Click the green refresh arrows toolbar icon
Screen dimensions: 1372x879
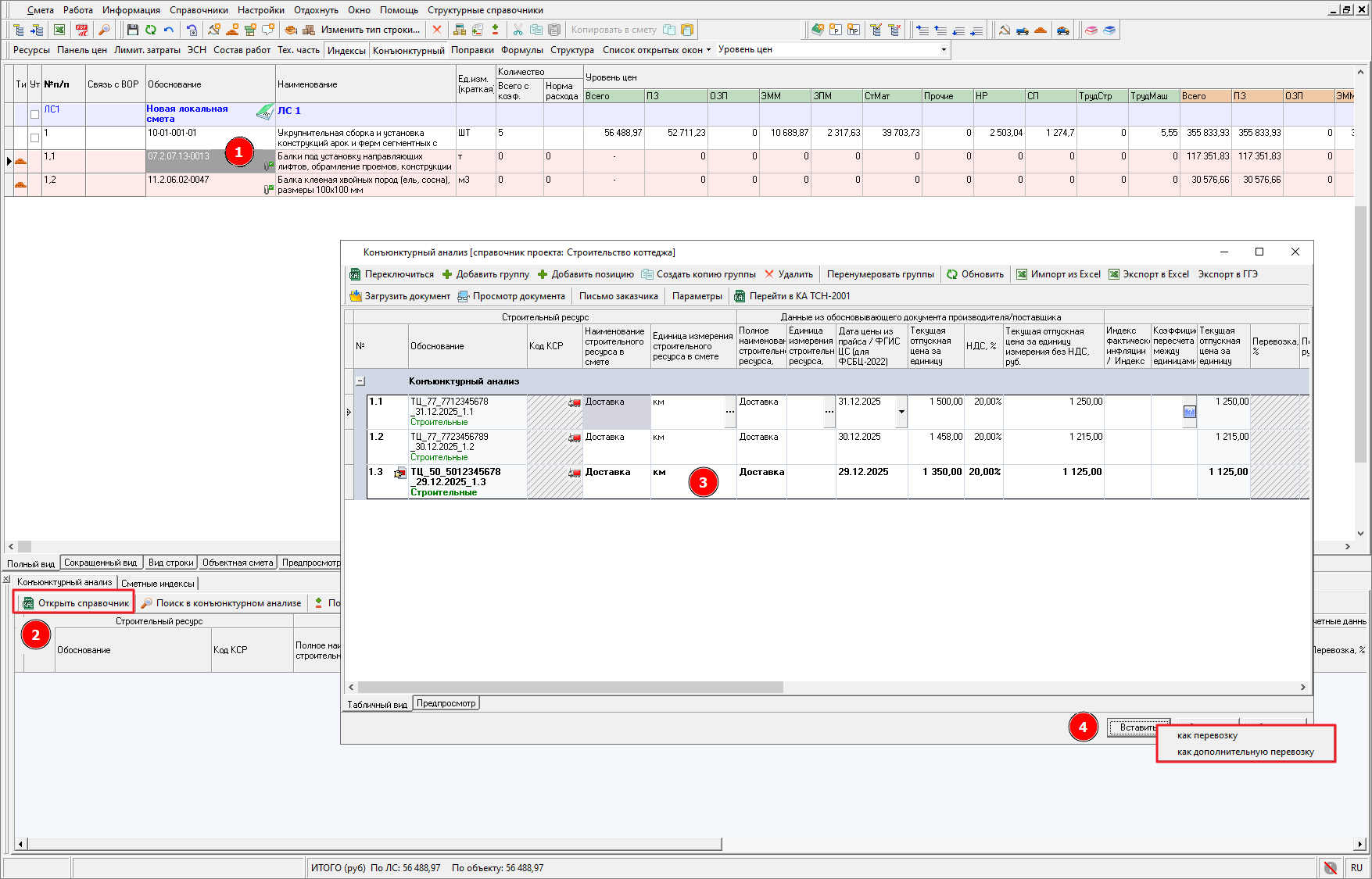point(150,30)
